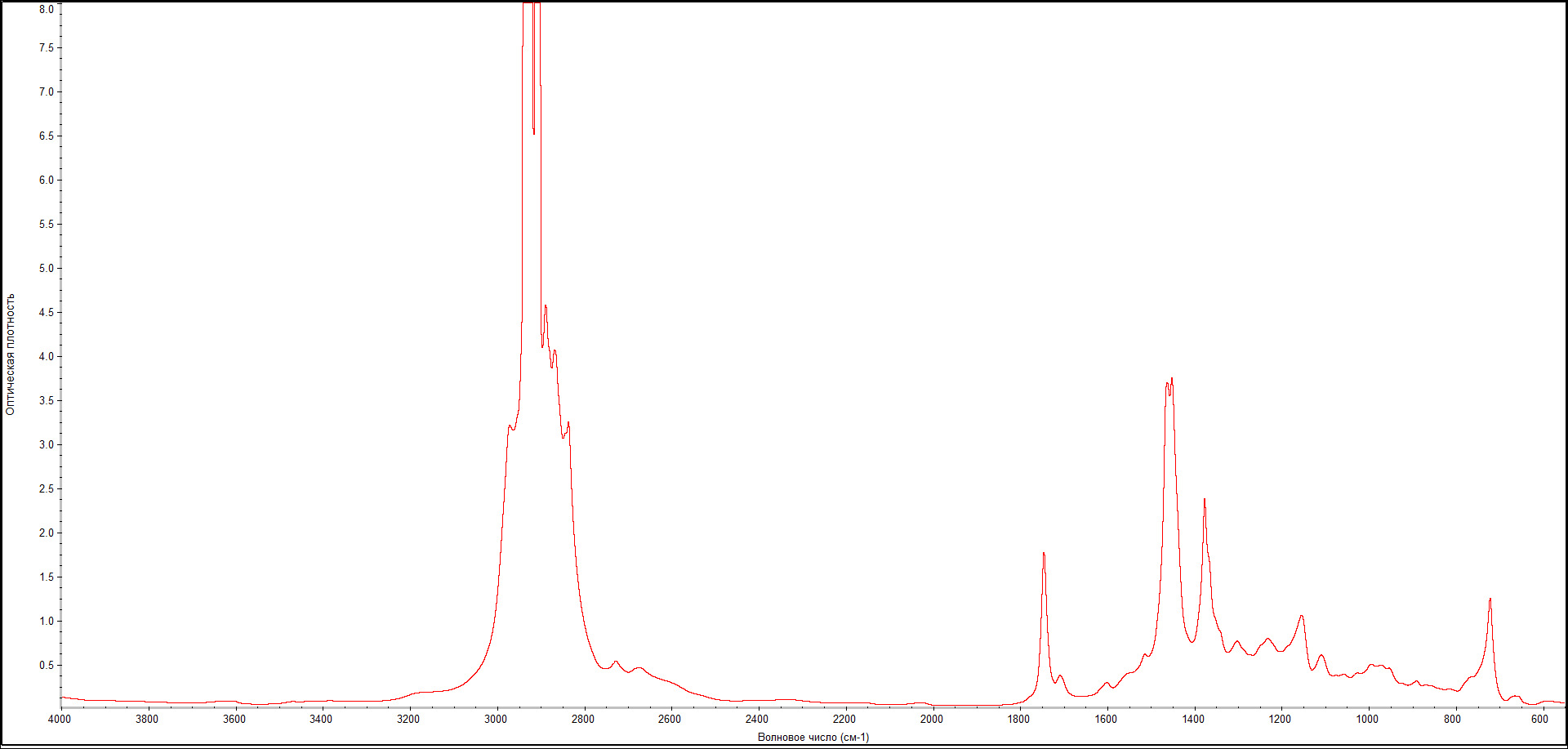Viewport: 1568px width, 749px height.
Task: Click the 1.0 Y-axis tick label
Action: pyautogui.click(x=47, y=621)
